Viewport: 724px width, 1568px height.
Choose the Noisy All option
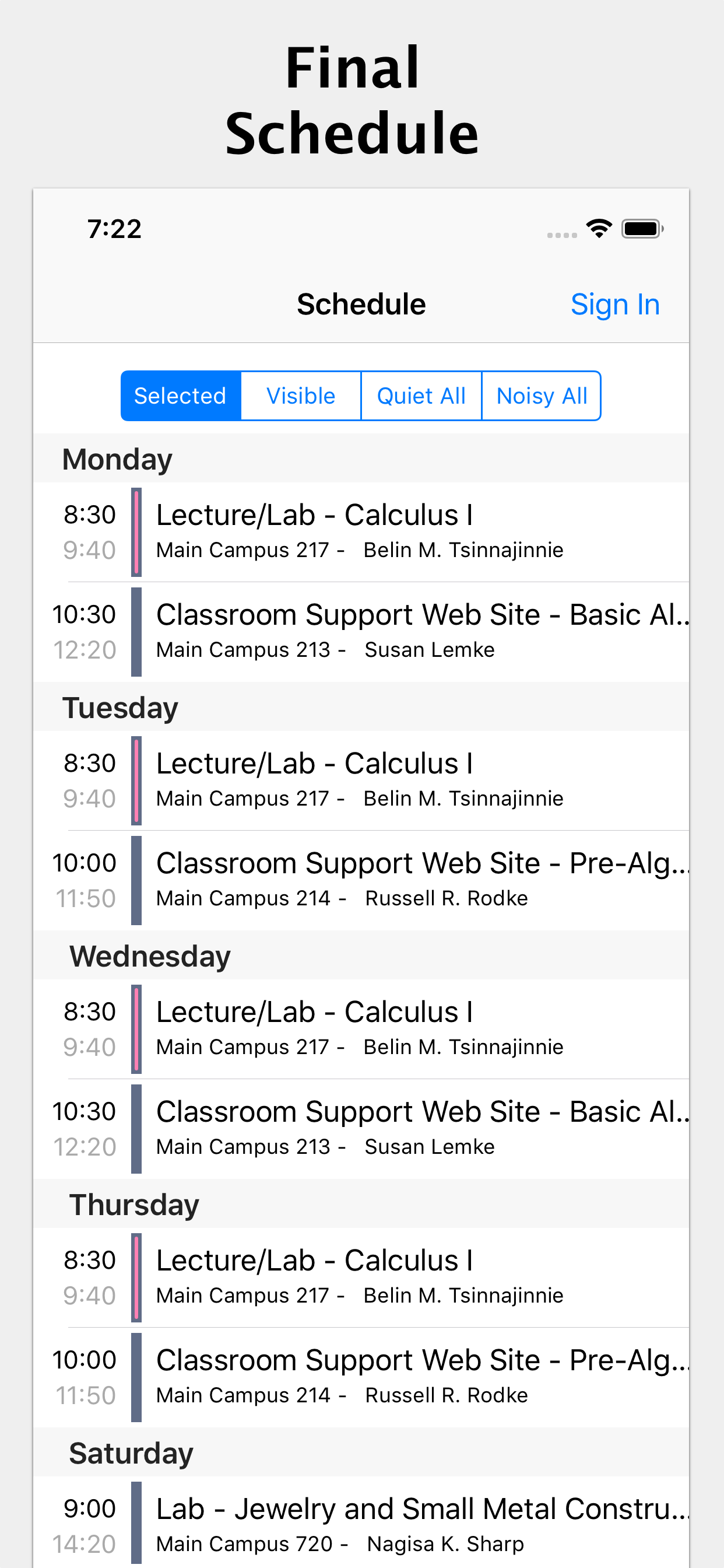coord(542,395)
